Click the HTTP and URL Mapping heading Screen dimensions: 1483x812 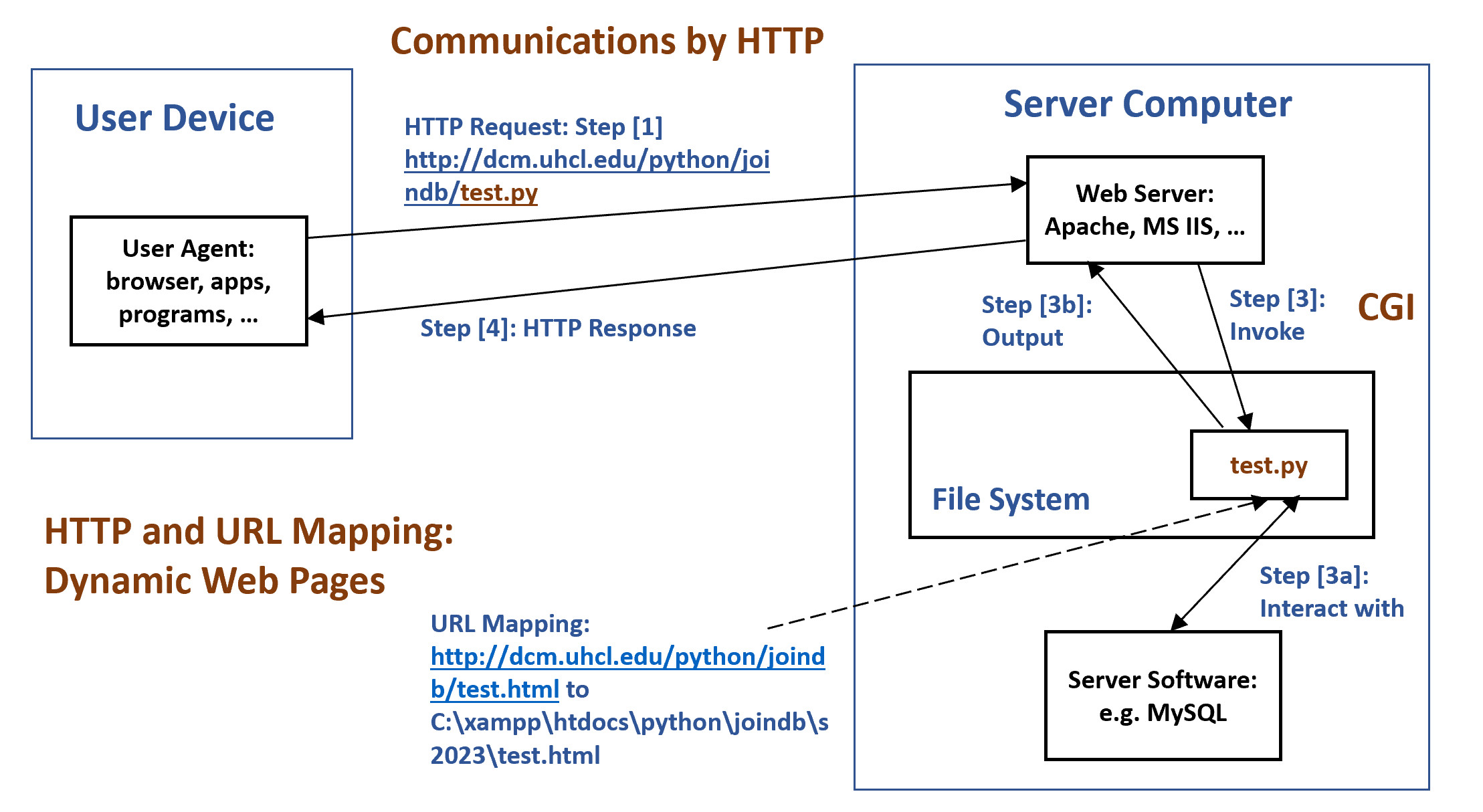[249, 532]
